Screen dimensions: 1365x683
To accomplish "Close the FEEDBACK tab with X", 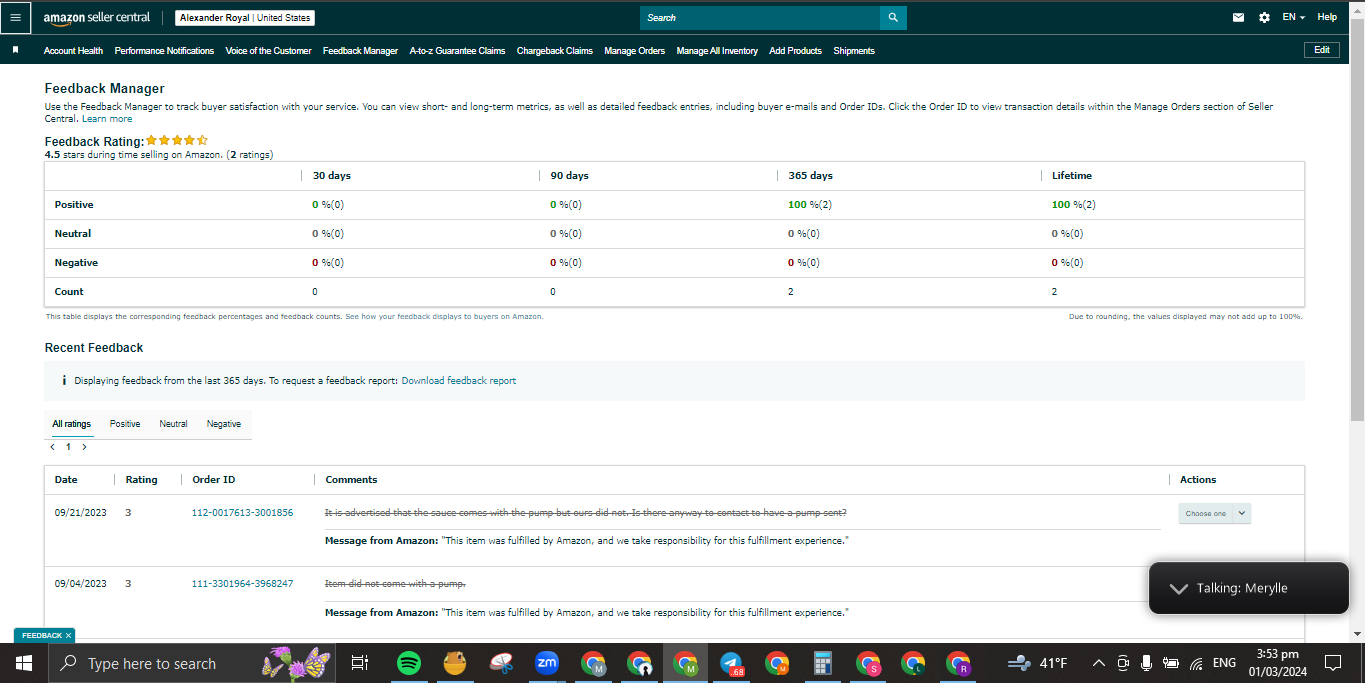I will 68,635.
